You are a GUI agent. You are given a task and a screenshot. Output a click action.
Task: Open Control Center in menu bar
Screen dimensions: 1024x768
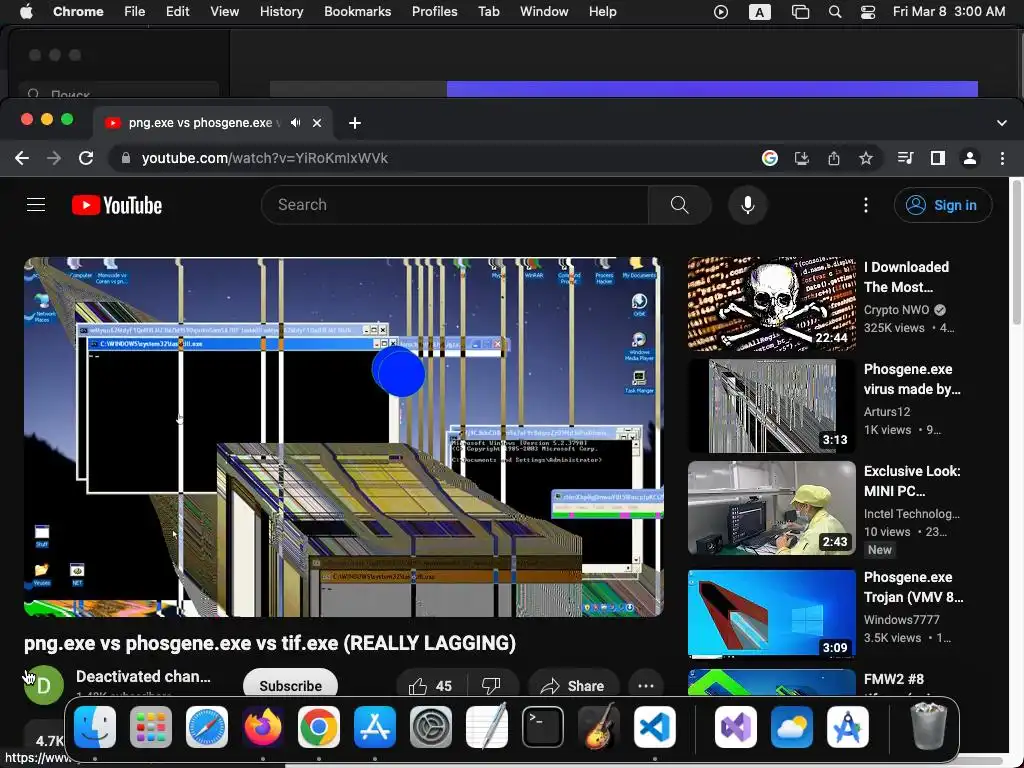point(868,12)
